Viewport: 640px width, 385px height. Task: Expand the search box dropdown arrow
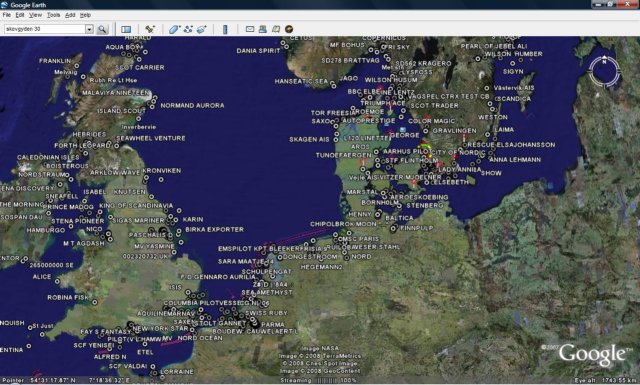click(89, 29)
